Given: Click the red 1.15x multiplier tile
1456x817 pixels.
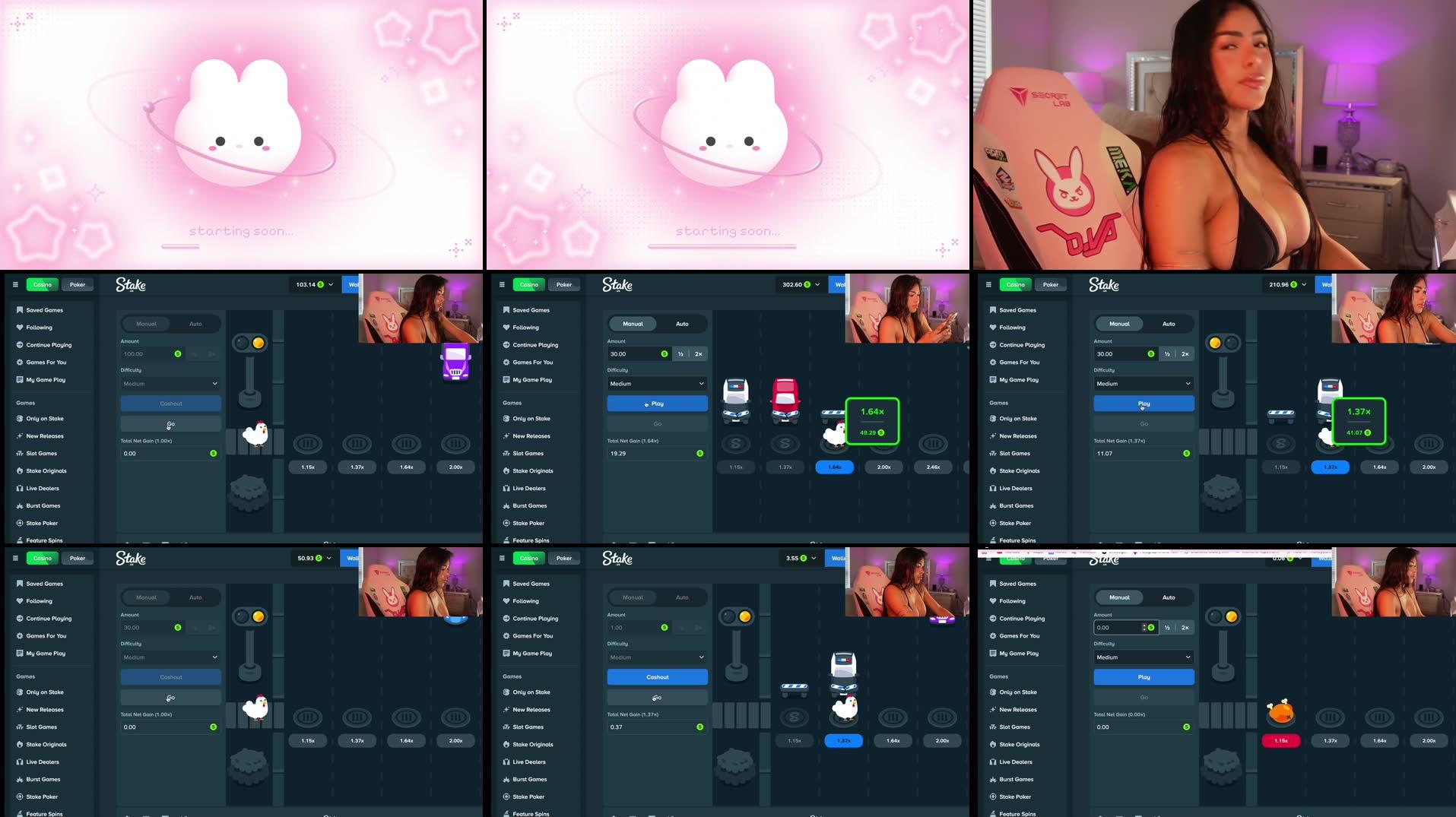Looking at the screenshot, I should tap(1280, 740).
